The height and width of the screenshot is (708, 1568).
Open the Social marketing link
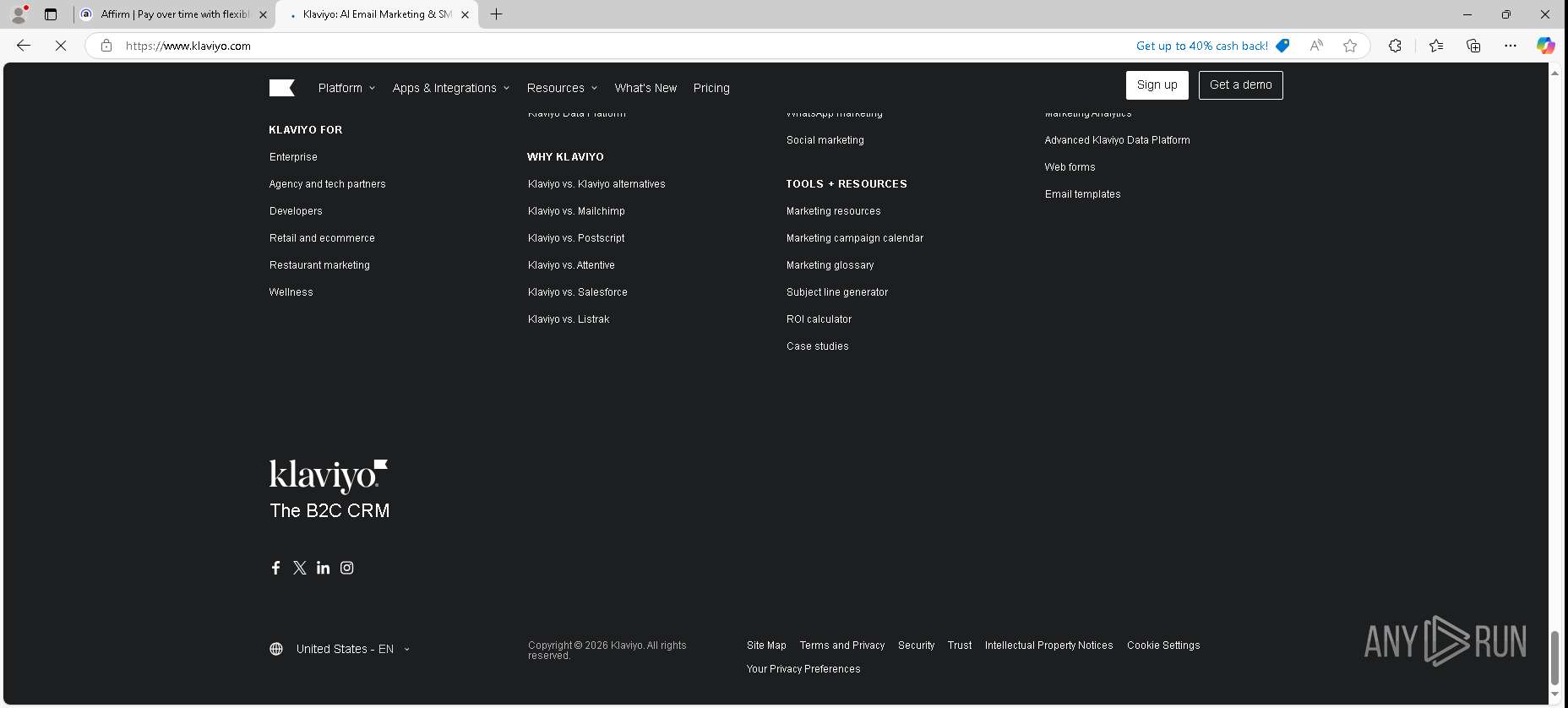(x=825, y=140)
